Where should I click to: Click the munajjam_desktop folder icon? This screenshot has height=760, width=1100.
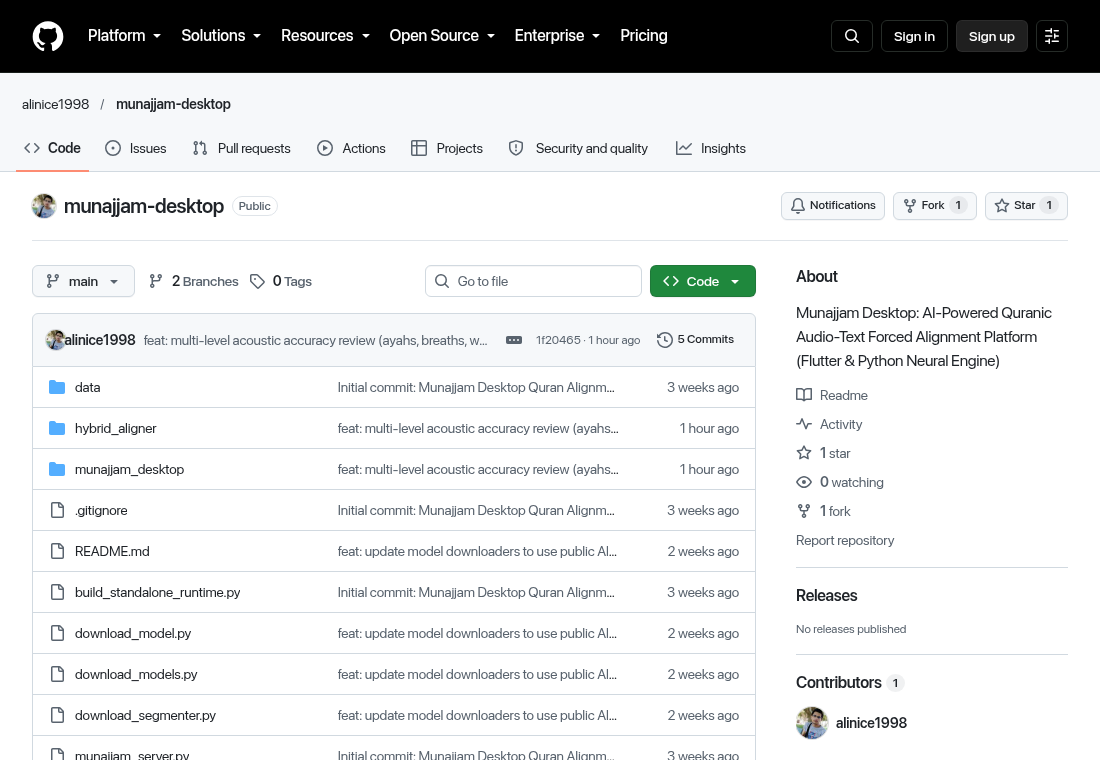click(57, 469)
